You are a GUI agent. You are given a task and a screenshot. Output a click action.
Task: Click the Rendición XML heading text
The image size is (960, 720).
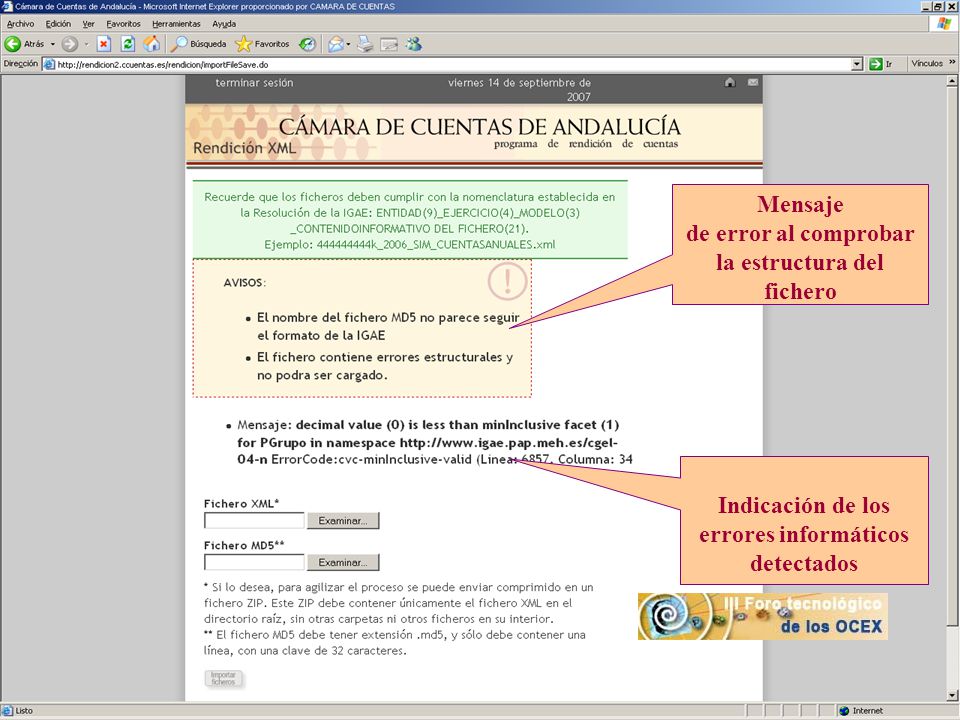[x=244, y=148]
